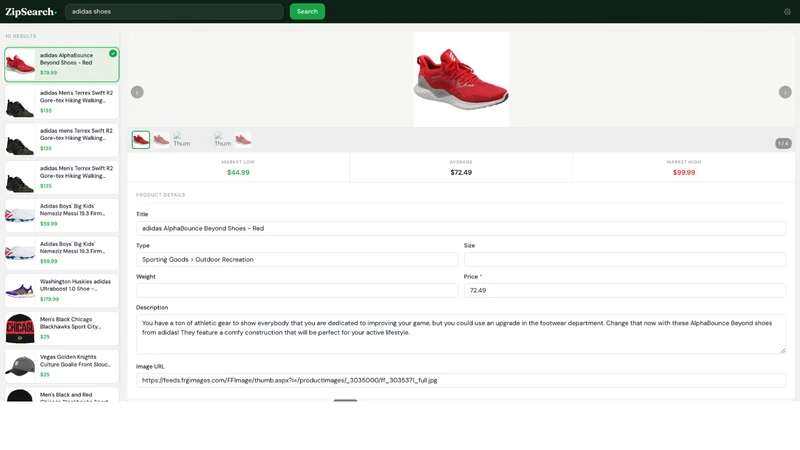Click market low $44.99 value
This screenshot has width=800, height=450.
(x=238, y=172)
